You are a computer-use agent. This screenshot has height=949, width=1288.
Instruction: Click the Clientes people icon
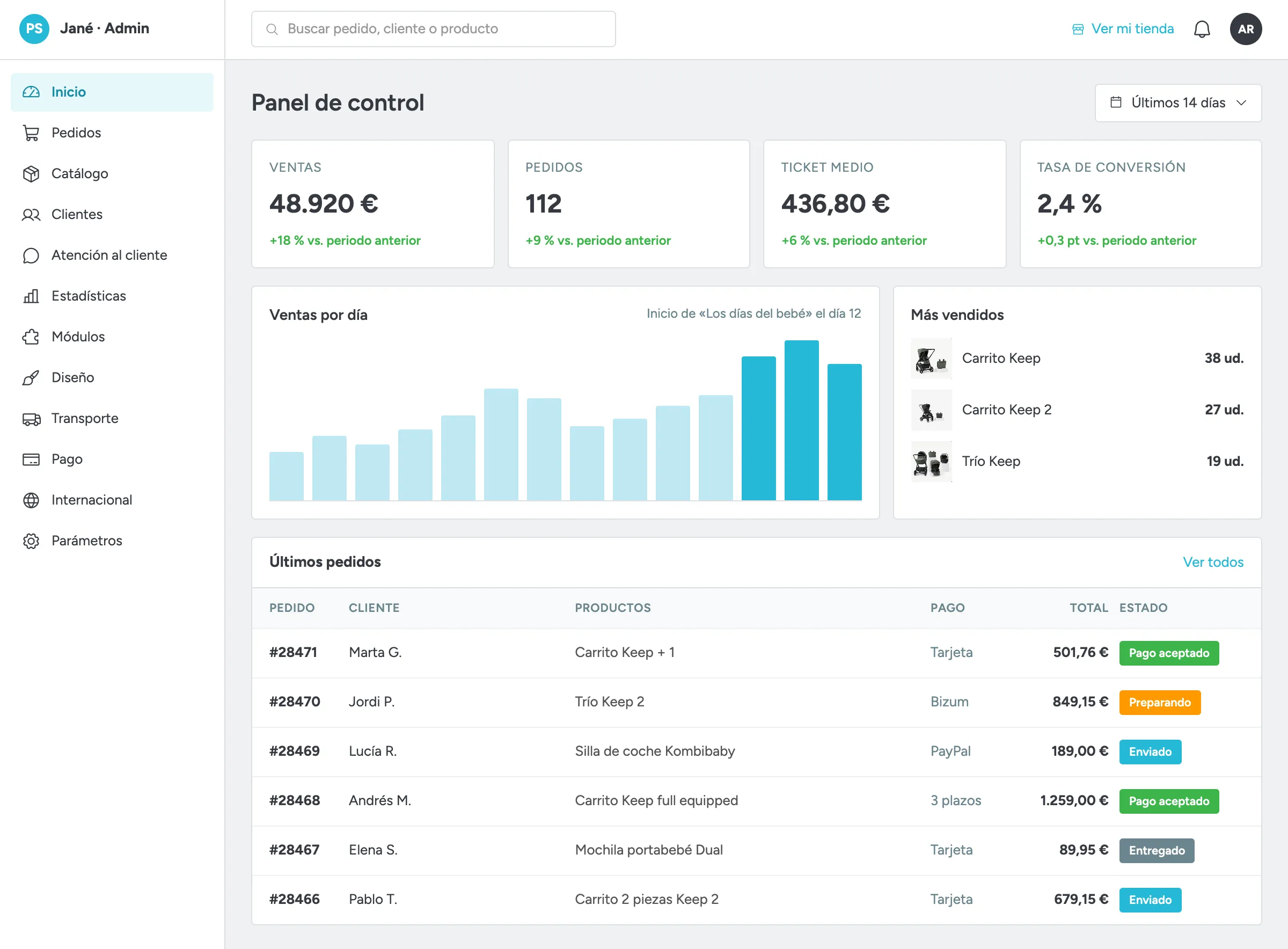tap(31, 214)
